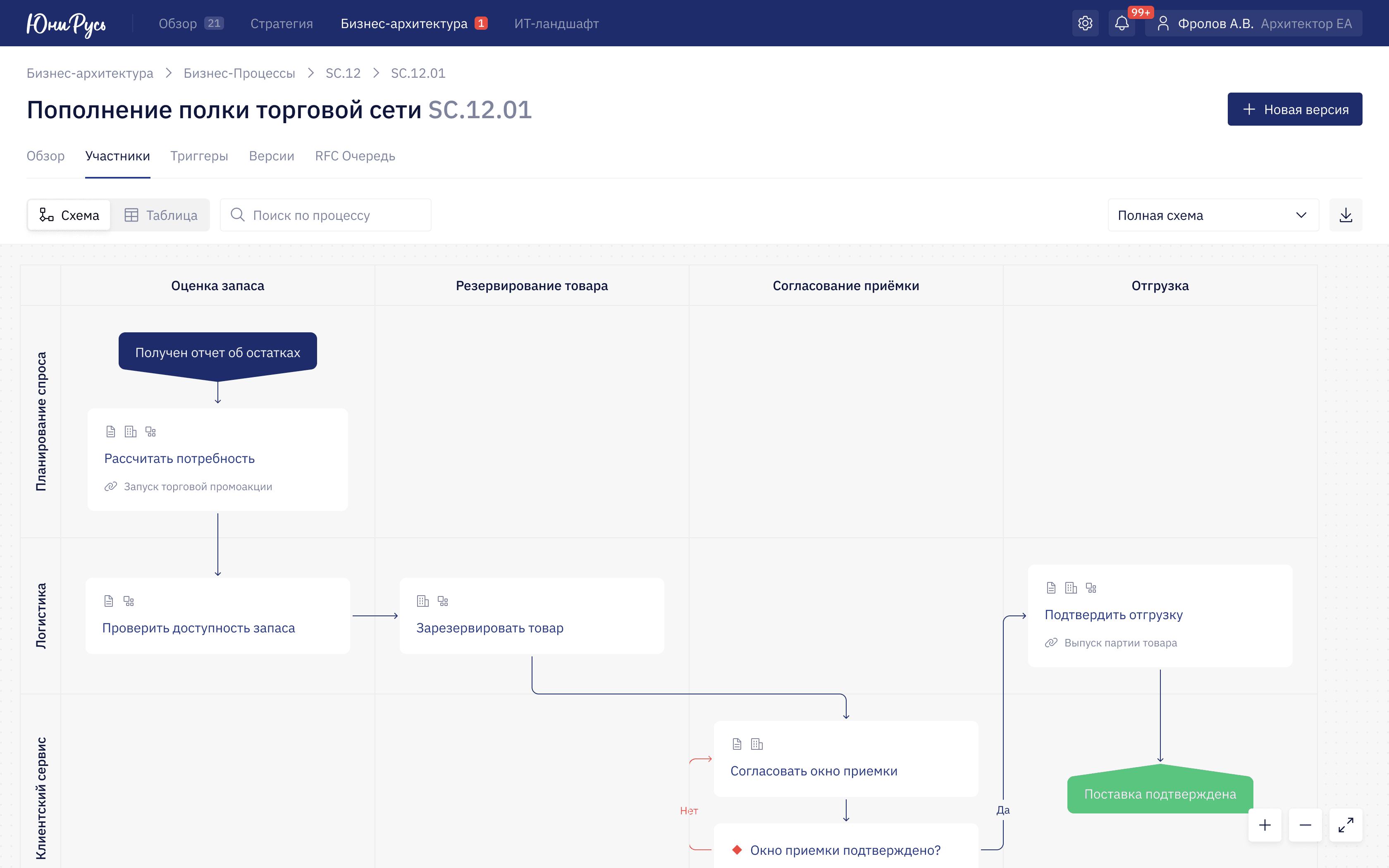Open Обзор with 21 badge in navigation
Image resolution: width=1389 pixels, height=868 pixels.
coord(191,24)
